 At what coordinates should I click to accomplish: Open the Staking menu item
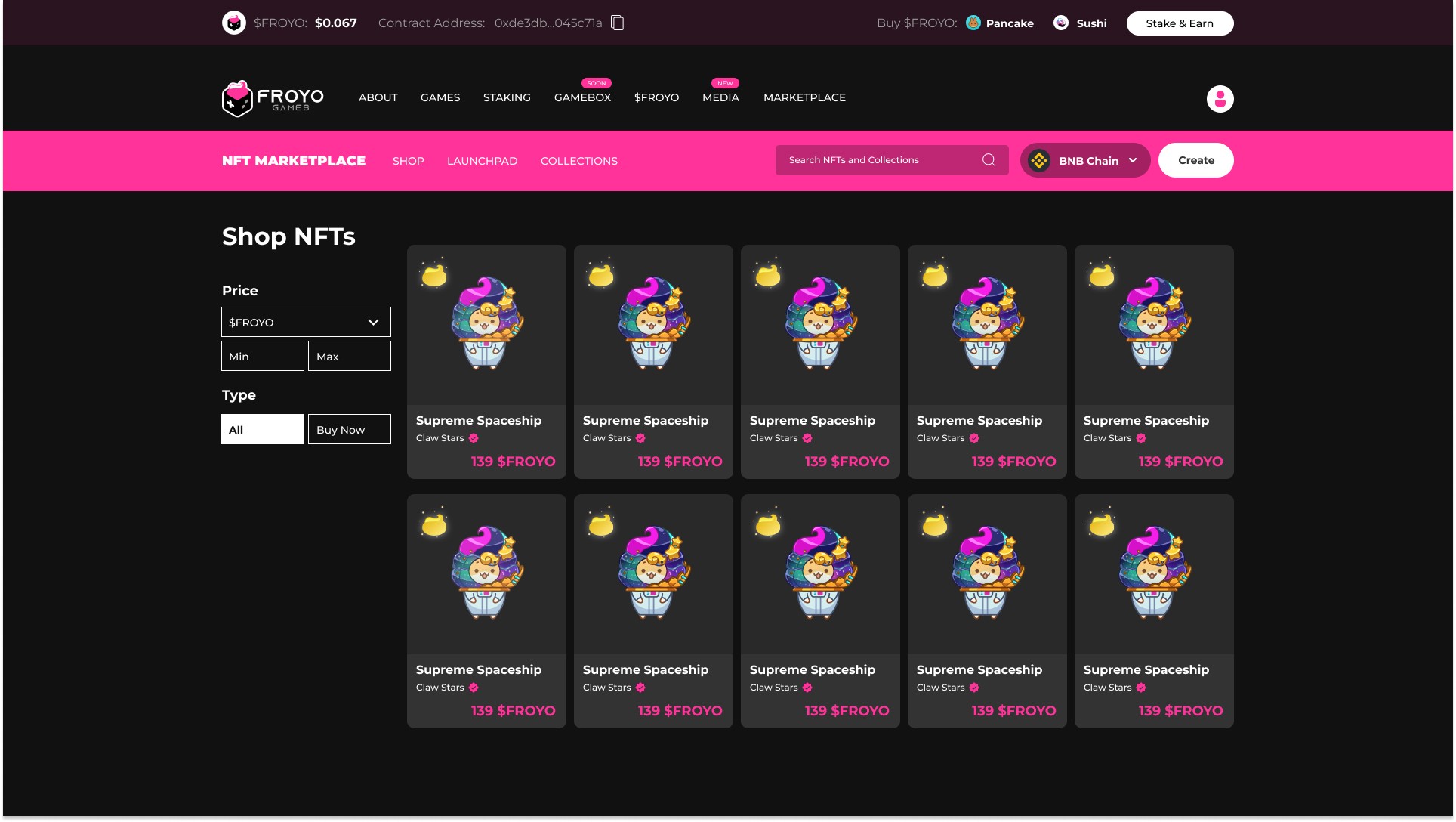point(507,97)
